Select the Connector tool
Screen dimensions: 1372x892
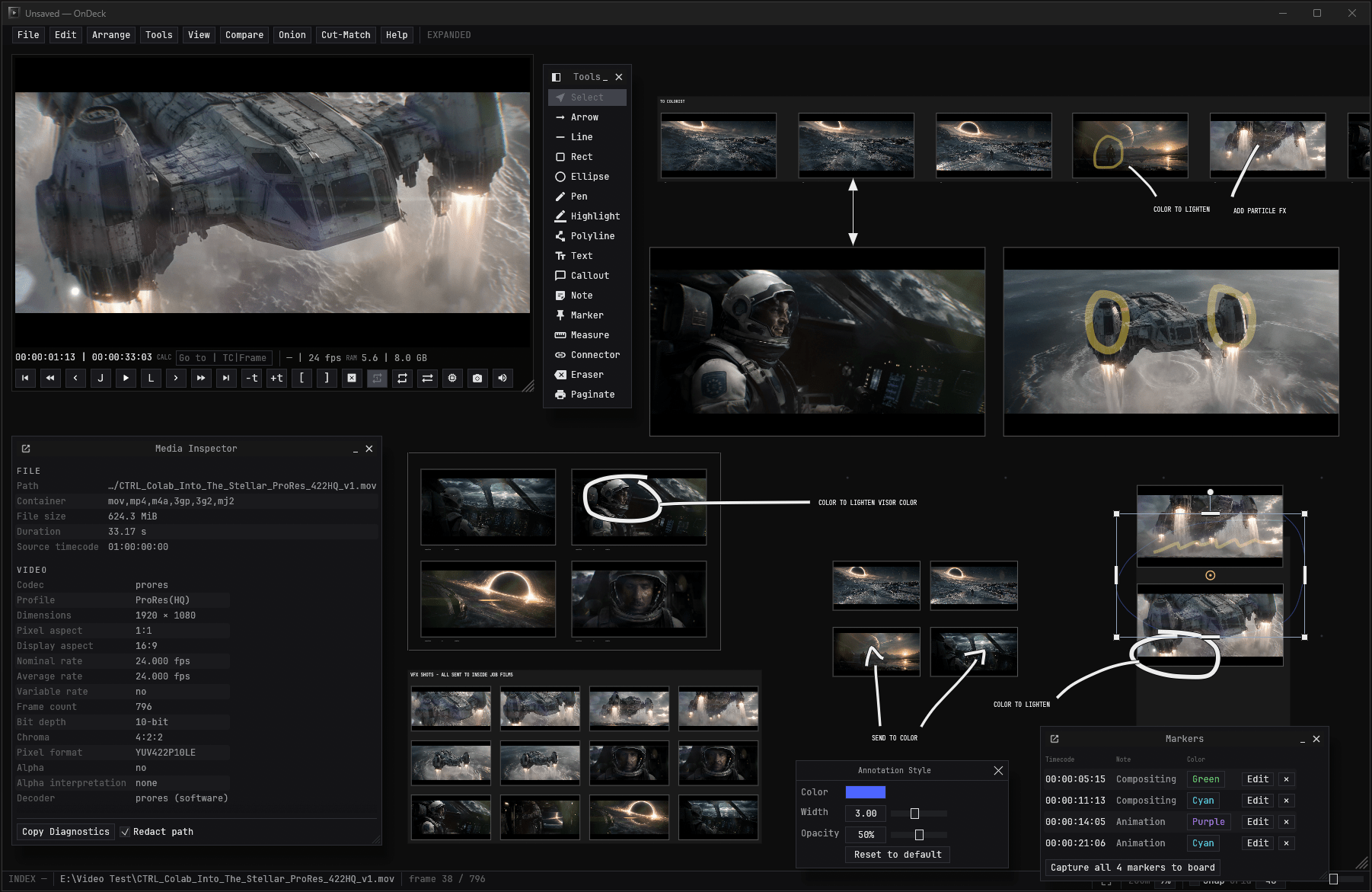coord(587,355)
